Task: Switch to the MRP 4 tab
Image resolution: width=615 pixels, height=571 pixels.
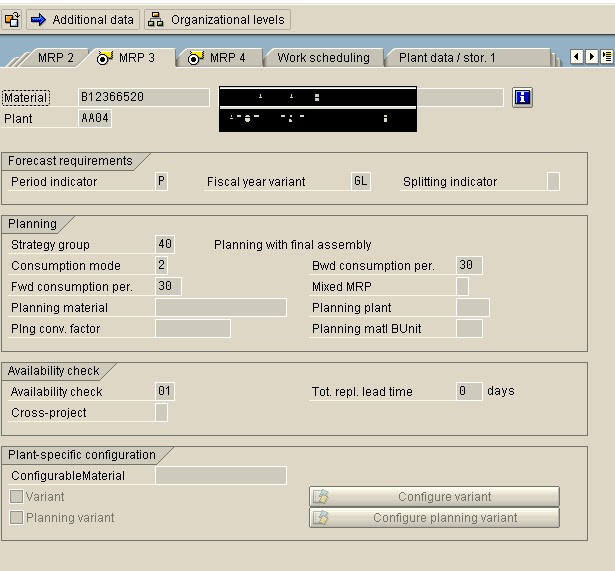Action: tap(222, 58)
